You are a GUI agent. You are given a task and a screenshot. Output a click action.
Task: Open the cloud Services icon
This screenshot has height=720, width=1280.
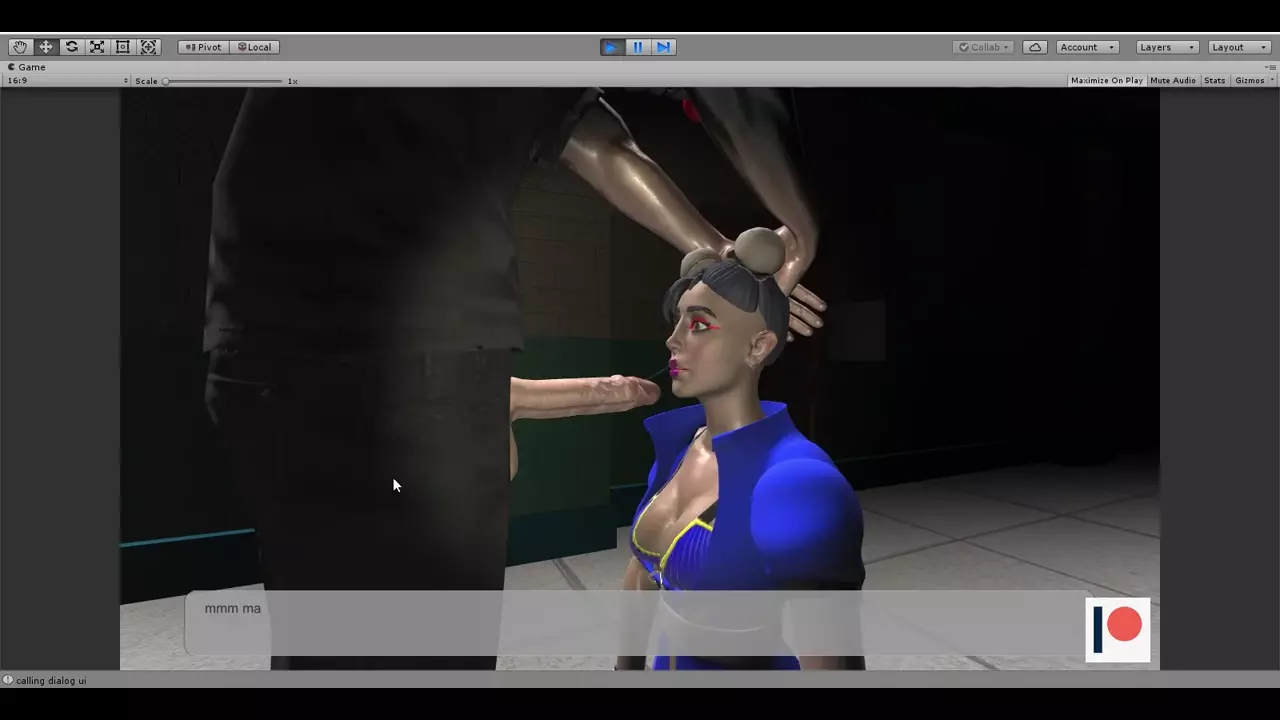click(1035, 47)
